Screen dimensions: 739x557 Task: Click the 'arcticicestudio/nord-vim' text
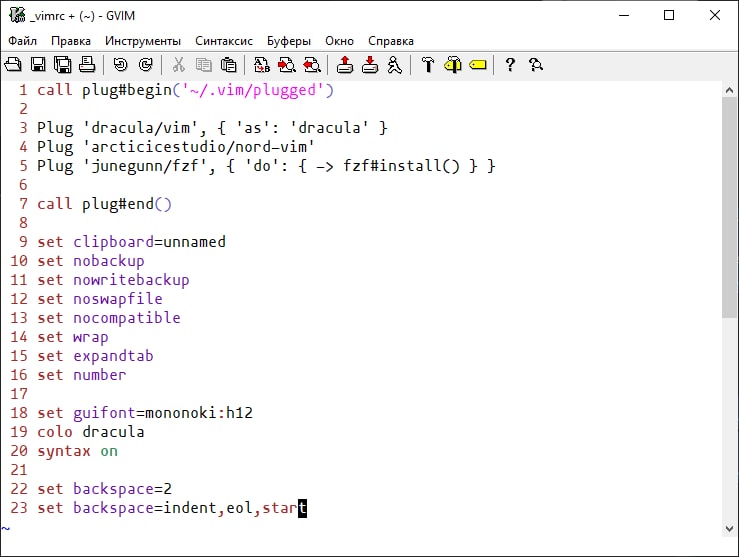198,147
